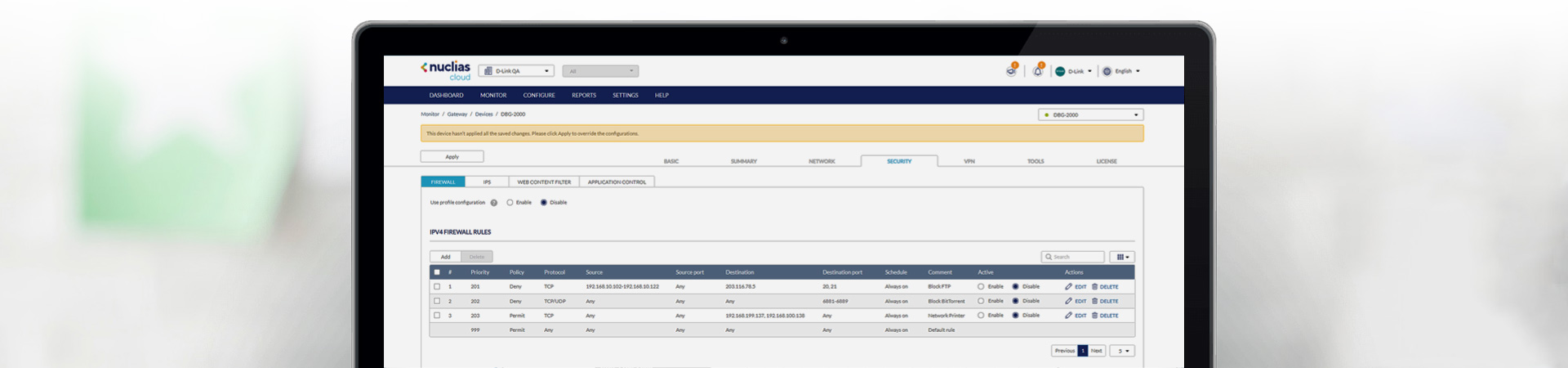Select the Enable radio for profile configuration
The image size is (1568, 368).
510,203
